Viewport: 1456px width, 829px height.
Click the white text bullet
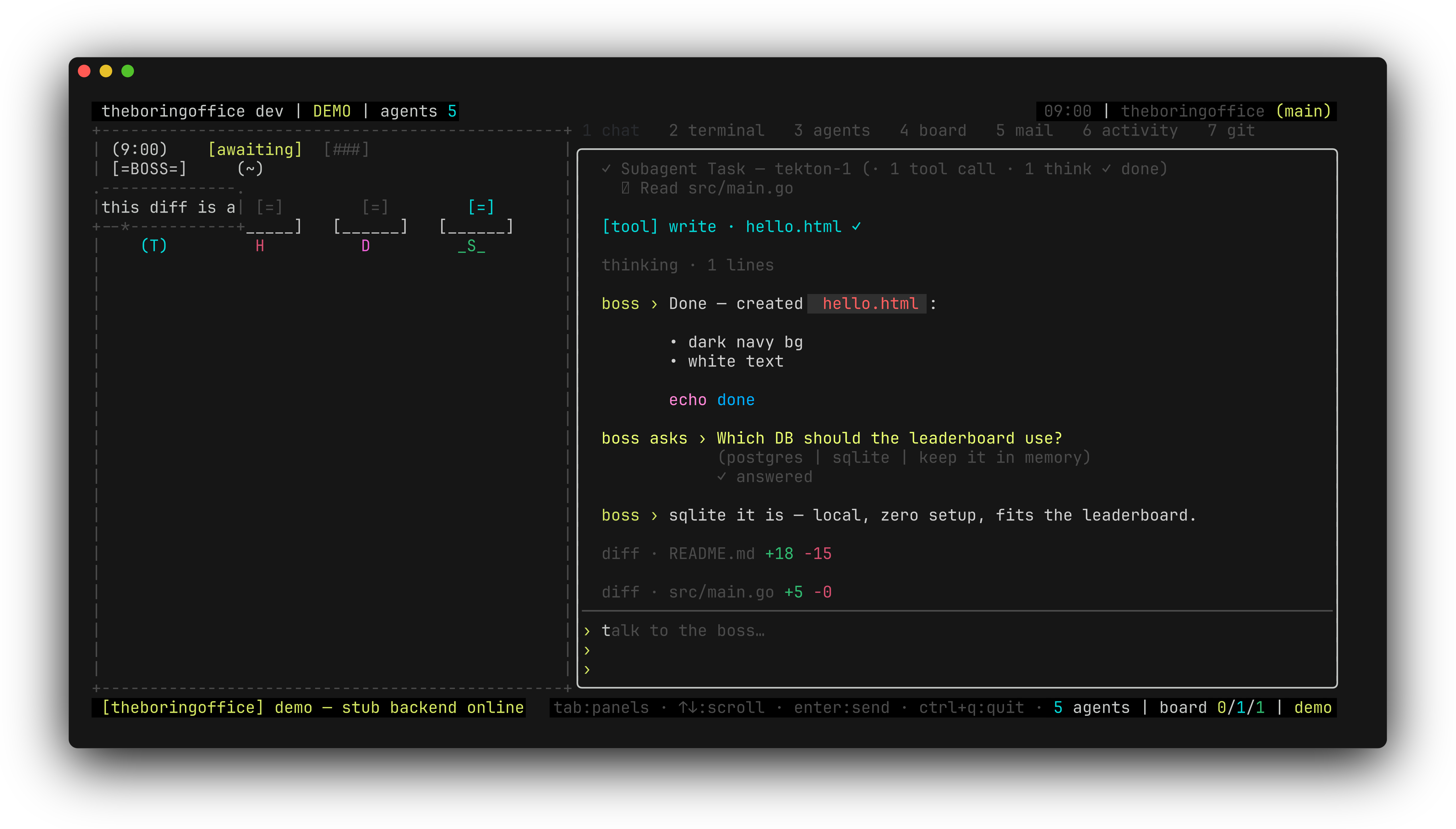tap(727, 361)
